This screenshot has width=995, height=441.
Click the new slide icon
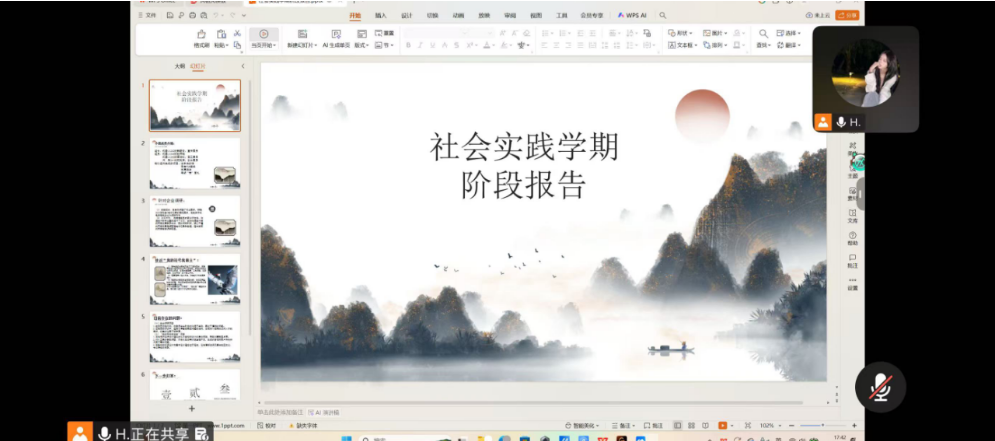point(302,34)
